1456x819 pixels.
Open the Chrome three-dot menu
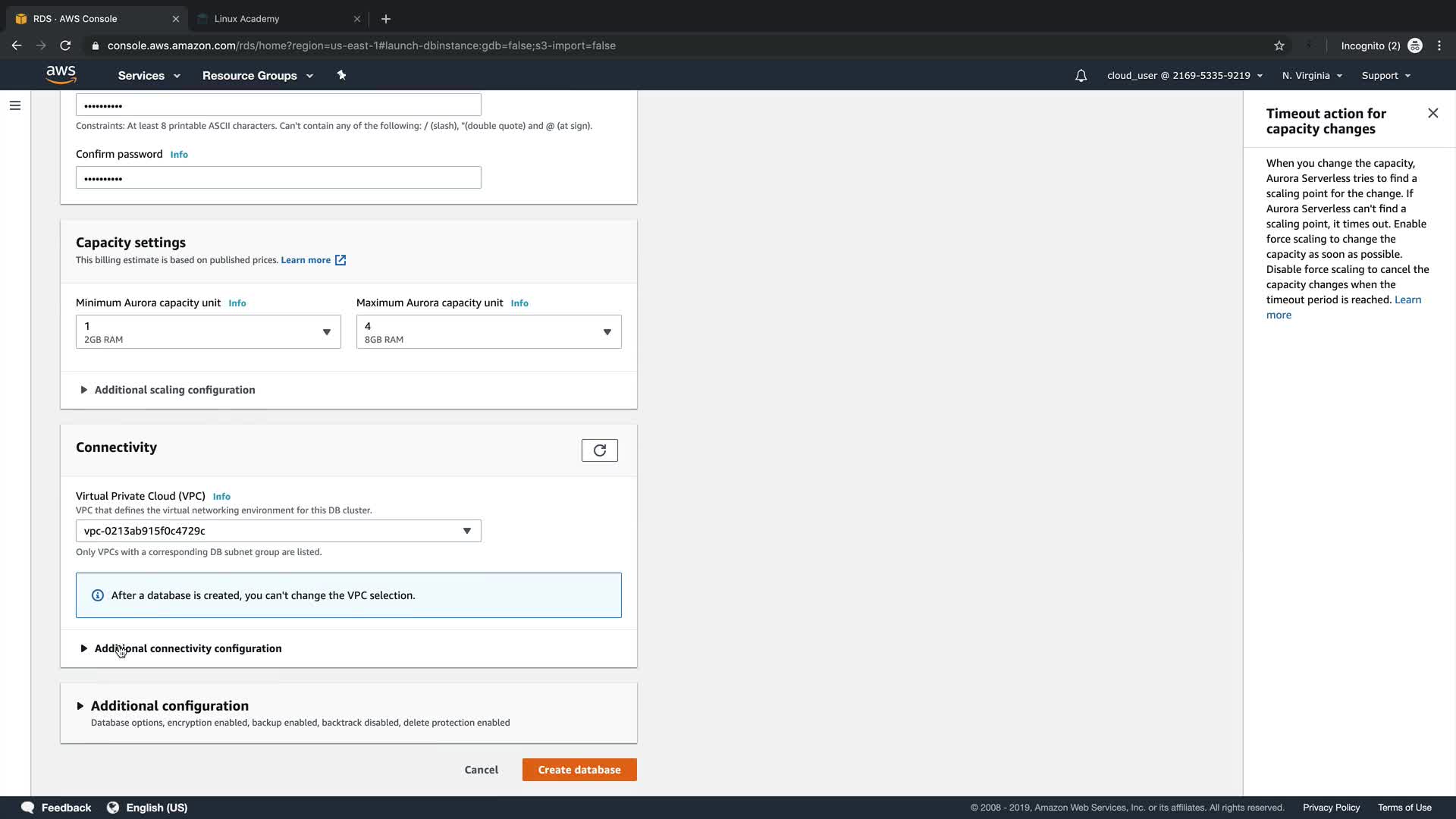click(1439, 45)
